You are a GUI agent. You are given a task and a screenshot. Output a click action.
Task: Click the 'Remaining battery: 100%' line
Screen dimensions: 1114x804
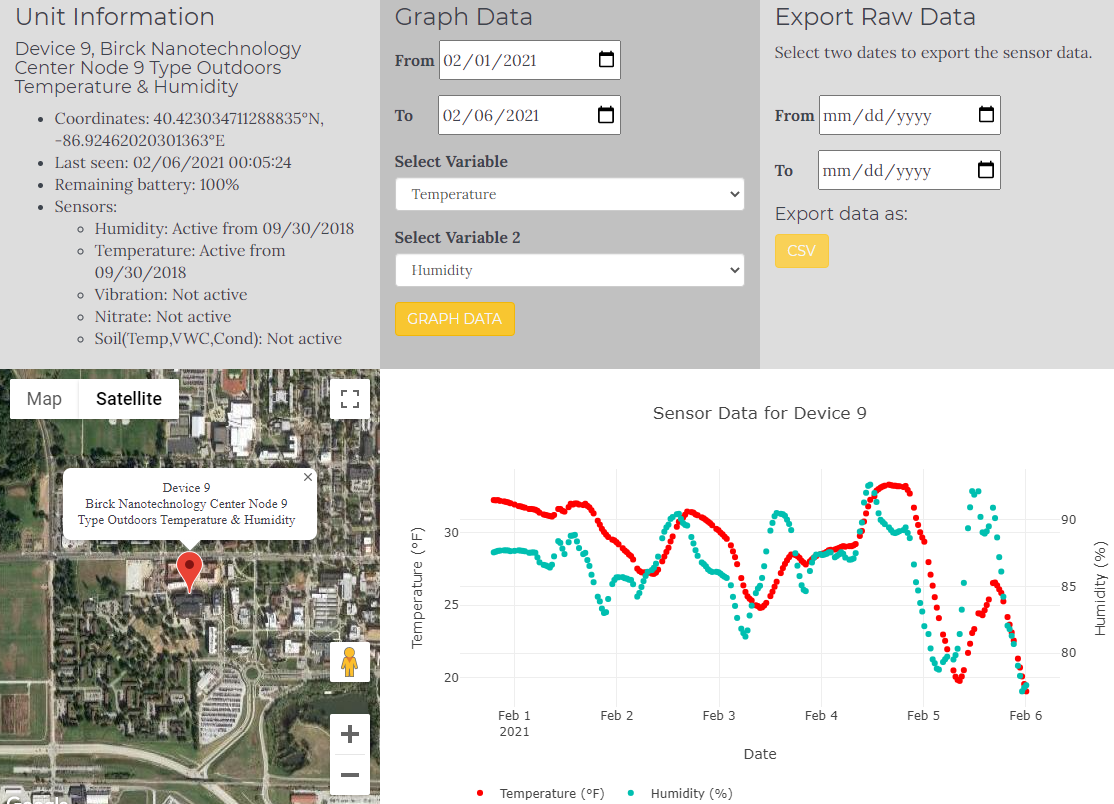147,185
